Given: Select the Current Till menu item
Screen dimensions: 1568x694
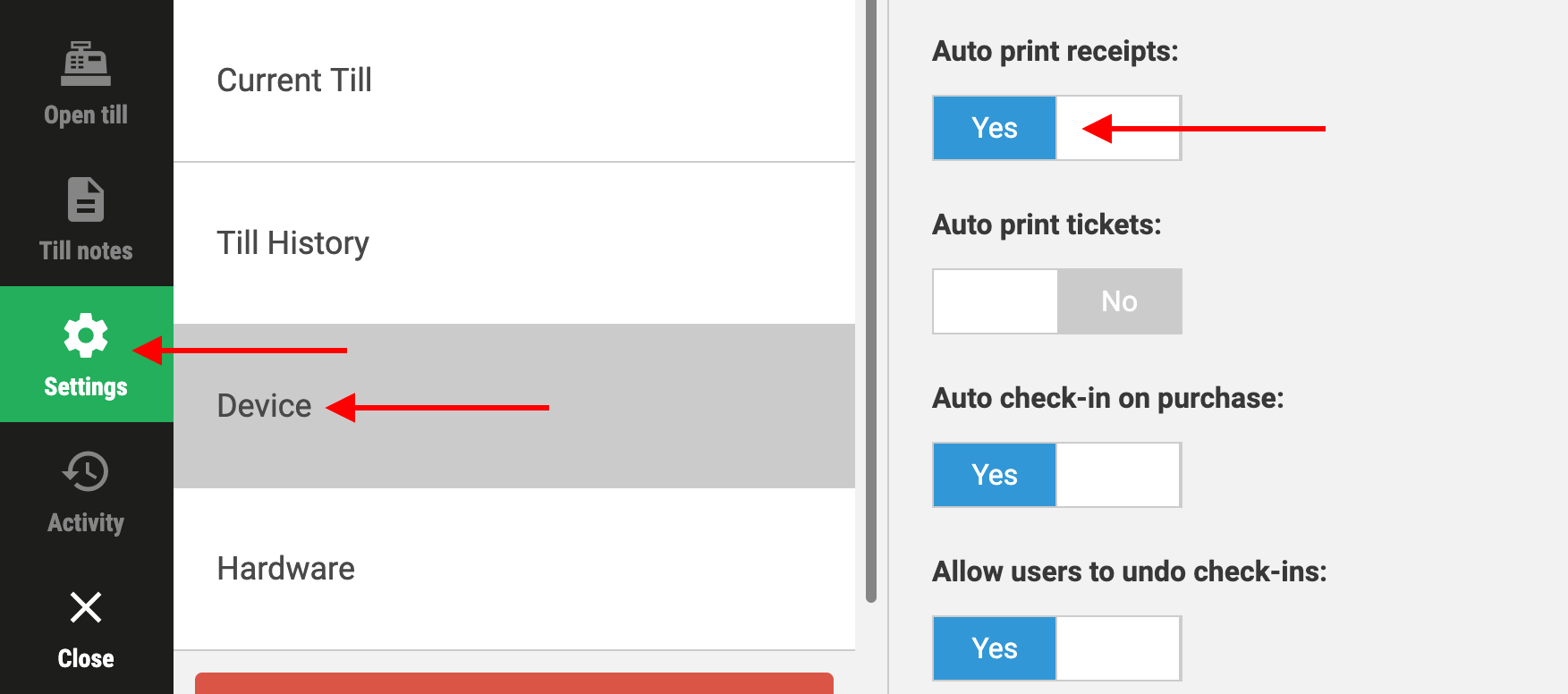Looking at the screenshot, I should pyautogui.click(x=514, y=80).
